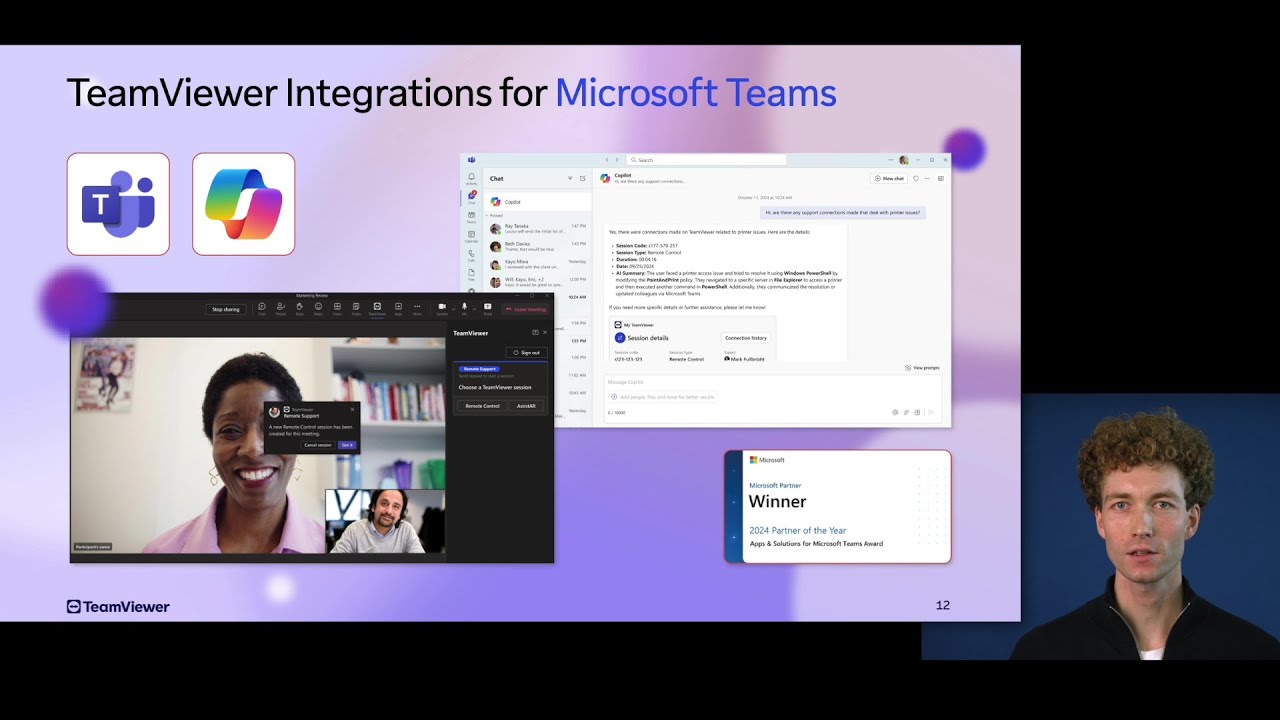This screenshot has height=720, width=1280.
Task: Open More options in meeting toolbar
Action: tap(417, 308)
